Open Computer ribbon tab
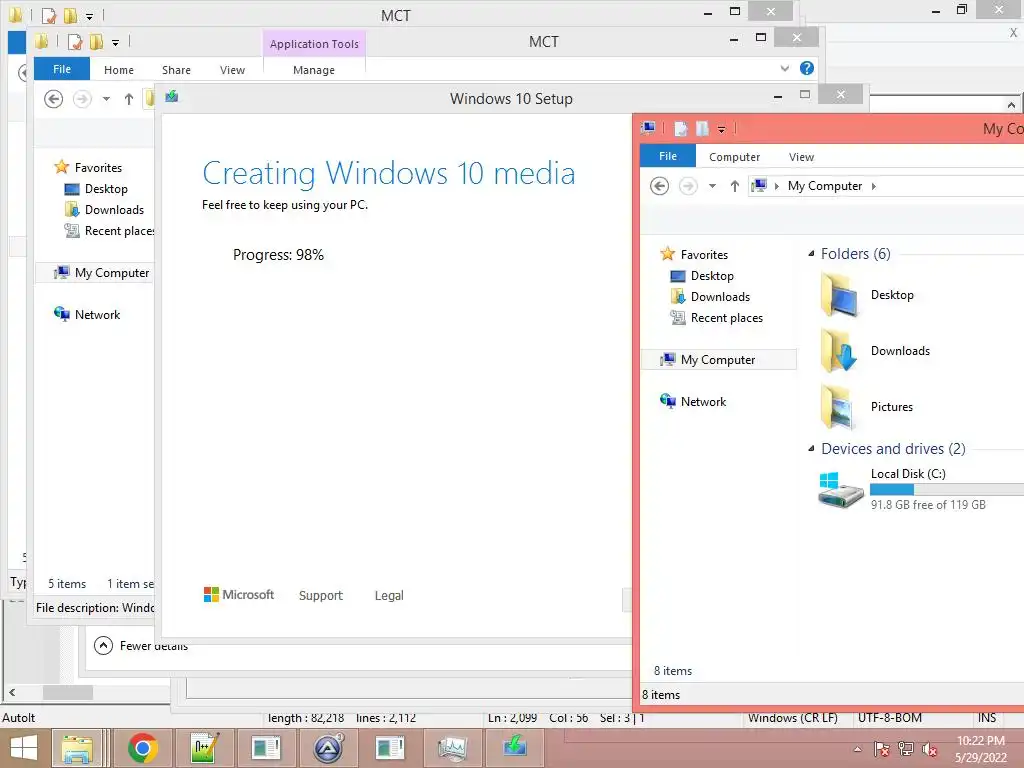Screen dimensions: 1024x768 click(734, 157)
